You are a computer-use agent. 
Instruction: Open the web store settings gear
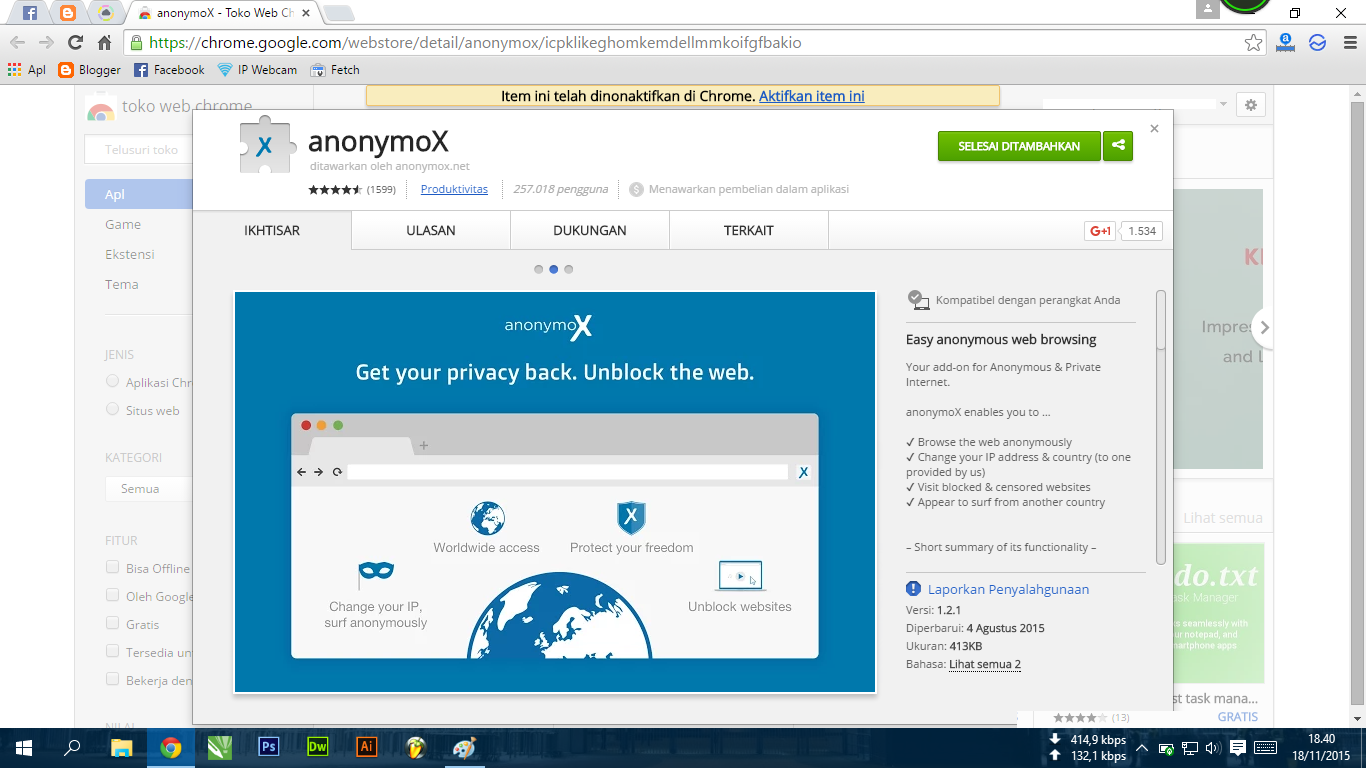click(1250, 104)
